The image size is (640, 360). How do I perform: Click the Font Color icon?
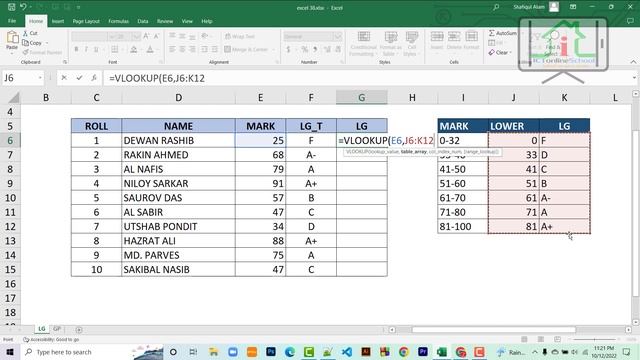pos(150,49)
